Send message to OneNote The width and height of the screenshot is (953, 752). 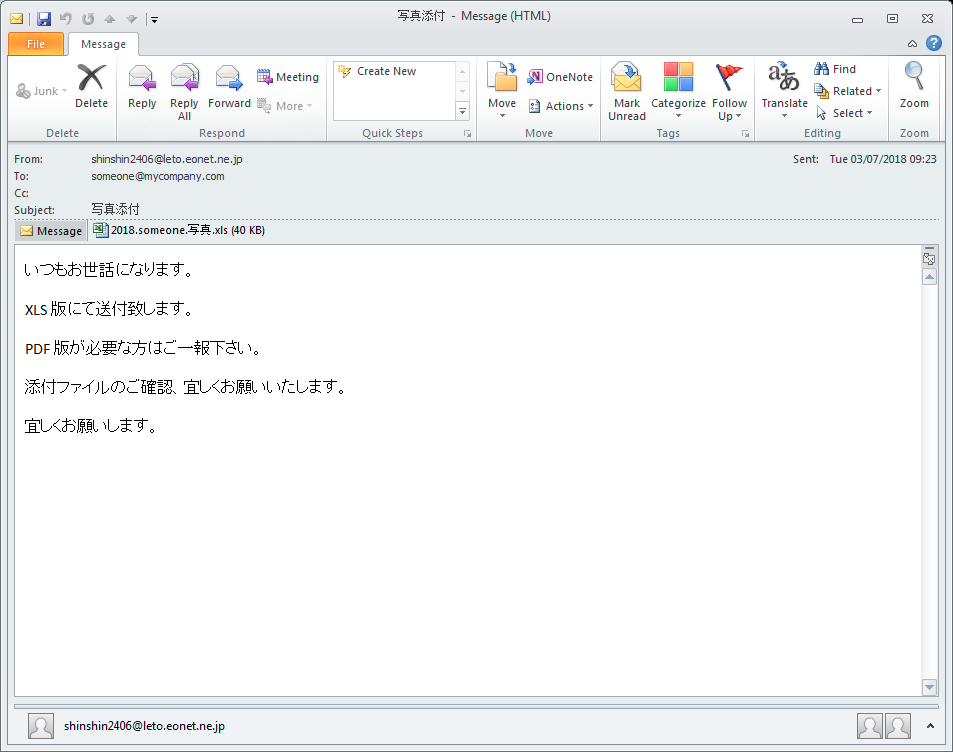coord(560,77)
